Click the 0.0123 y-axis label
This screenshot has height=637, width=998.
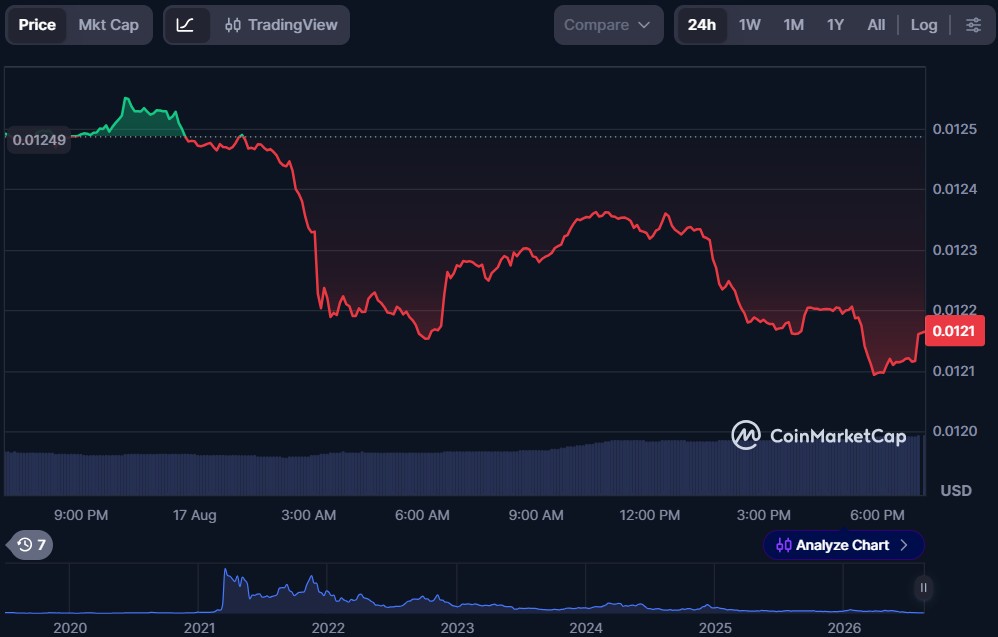[955, 250]
